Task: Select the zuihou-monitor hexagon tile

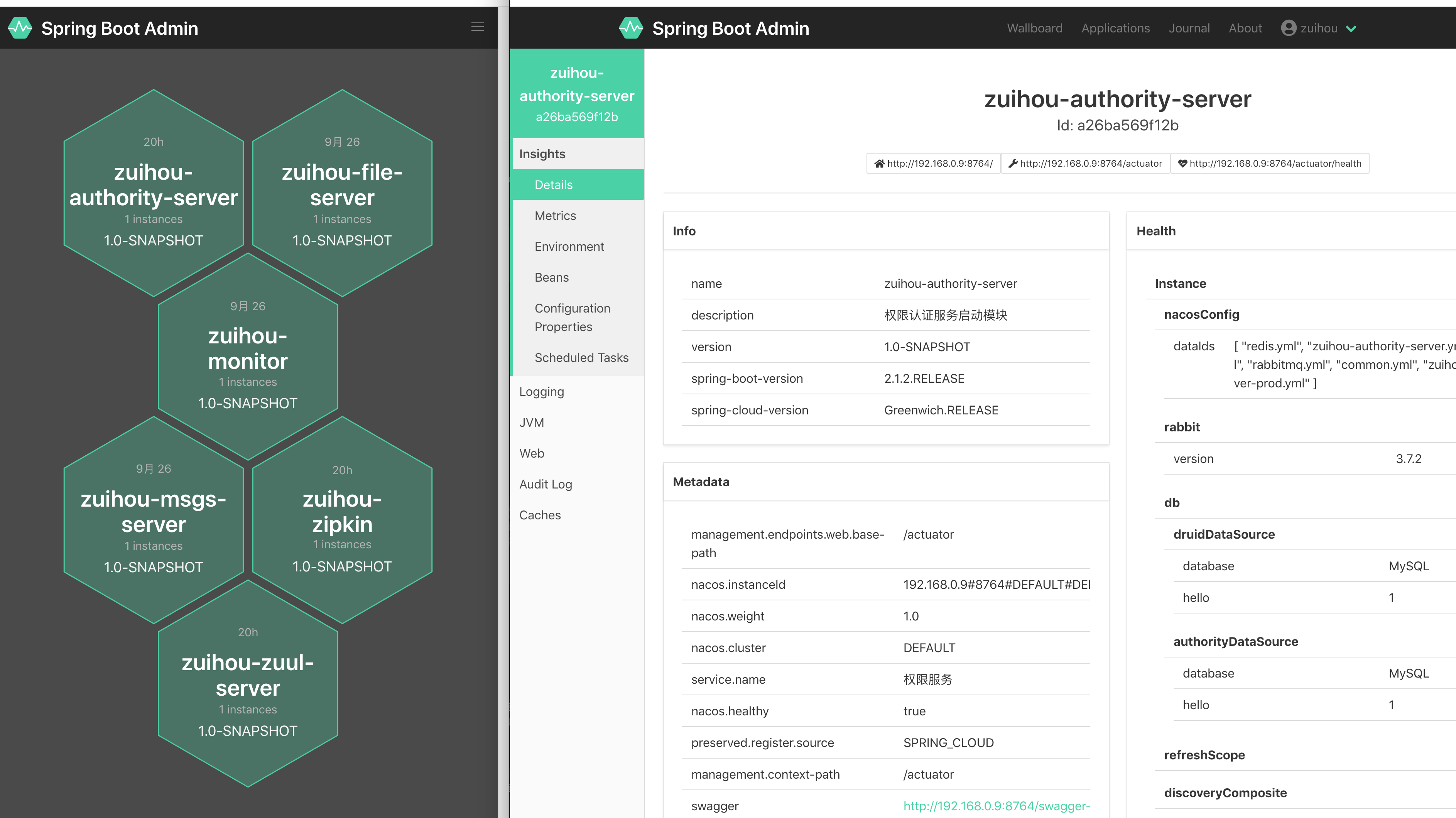Action: coord(248,356)
